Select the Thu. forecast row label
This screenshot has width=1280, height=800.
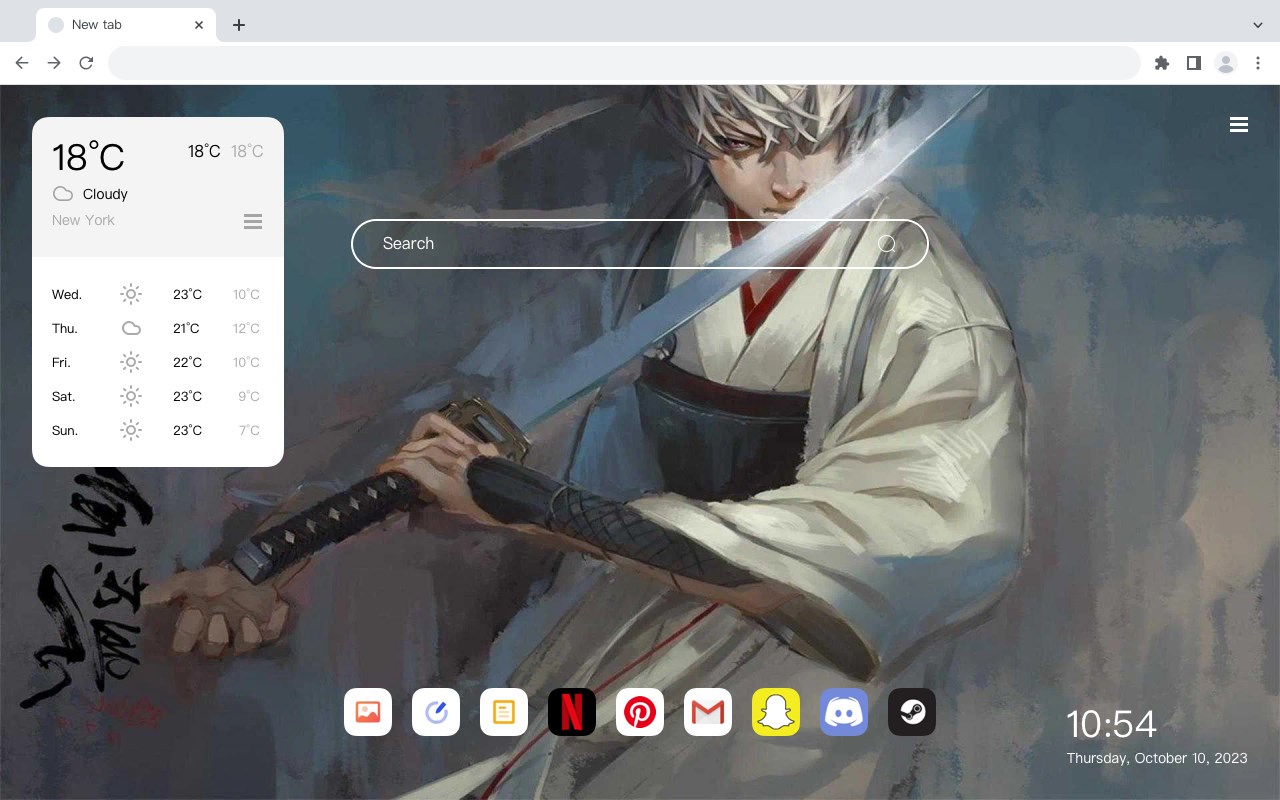tap(65, 328)
